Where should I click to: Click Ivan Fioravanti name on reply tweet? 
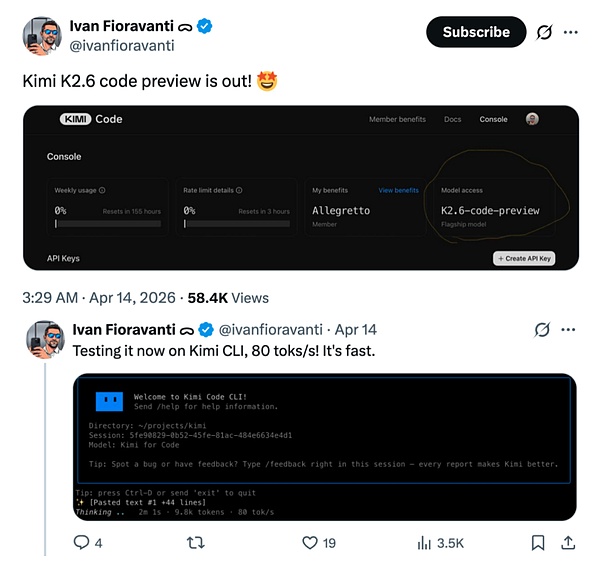(x=124, y=329)
